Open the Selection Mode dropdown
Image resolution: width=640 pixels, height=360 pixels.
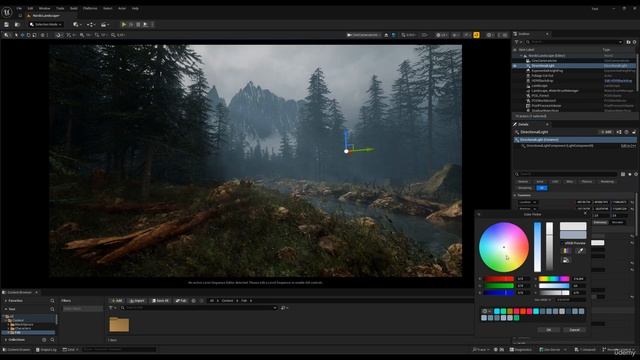[x=46, y=24]
